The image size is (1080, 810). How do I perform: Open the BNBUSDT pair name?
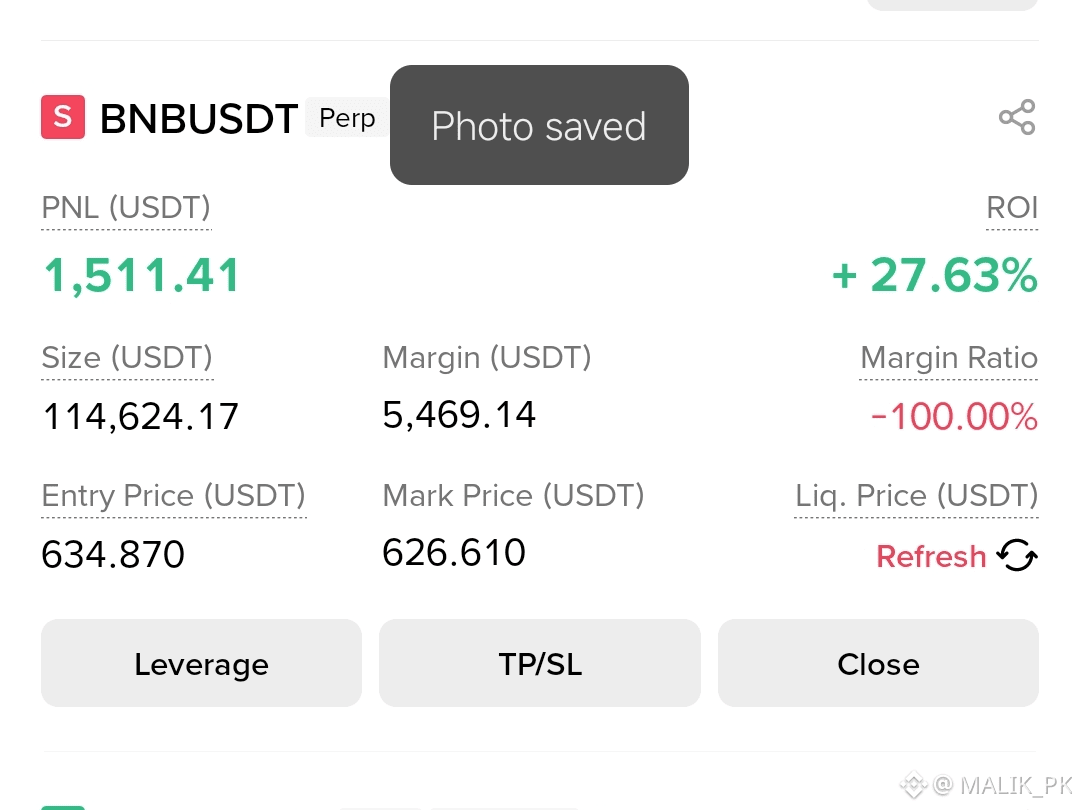click(199, 118)
